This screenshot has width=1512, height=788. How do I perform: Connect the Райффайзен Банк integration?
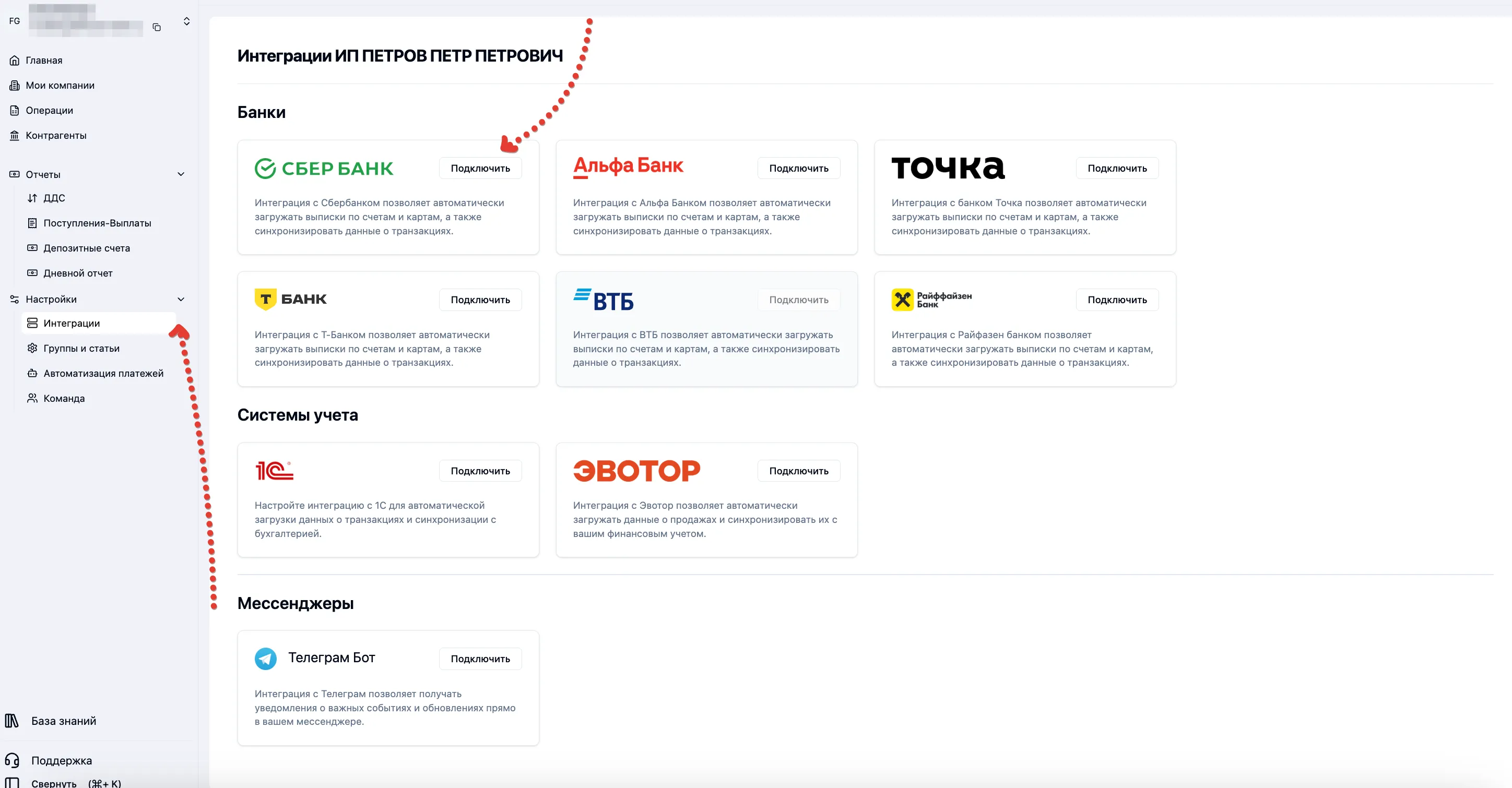point(1117,300)
